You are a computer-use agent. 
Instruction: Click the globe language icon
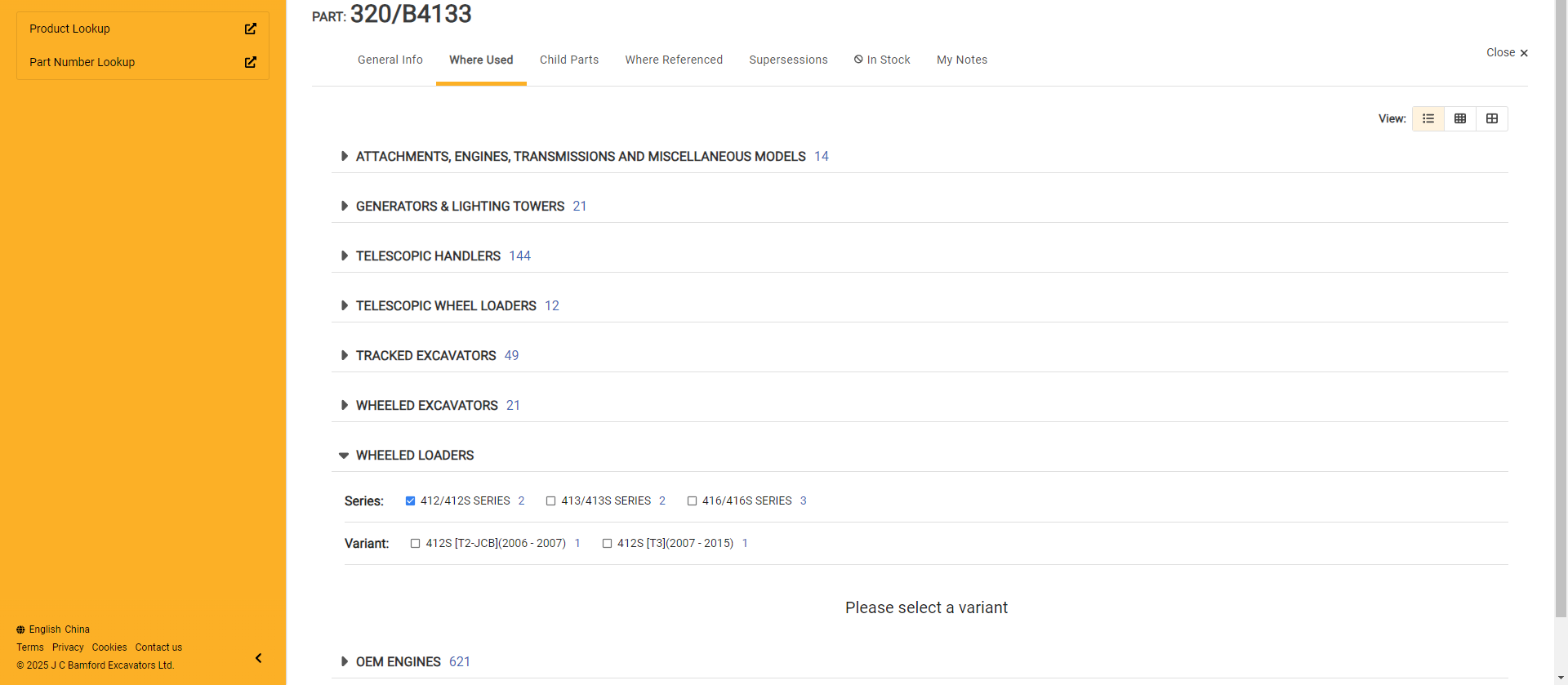(x=20, y=629)
